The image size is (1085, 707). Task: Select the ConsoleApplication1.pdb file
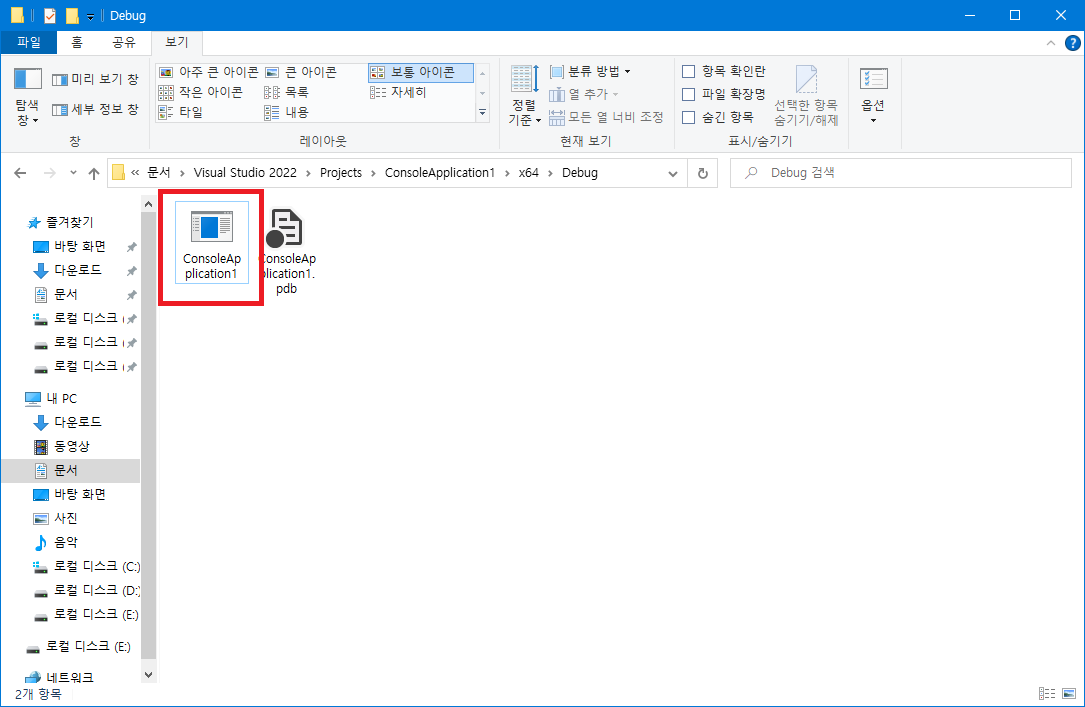286,252
